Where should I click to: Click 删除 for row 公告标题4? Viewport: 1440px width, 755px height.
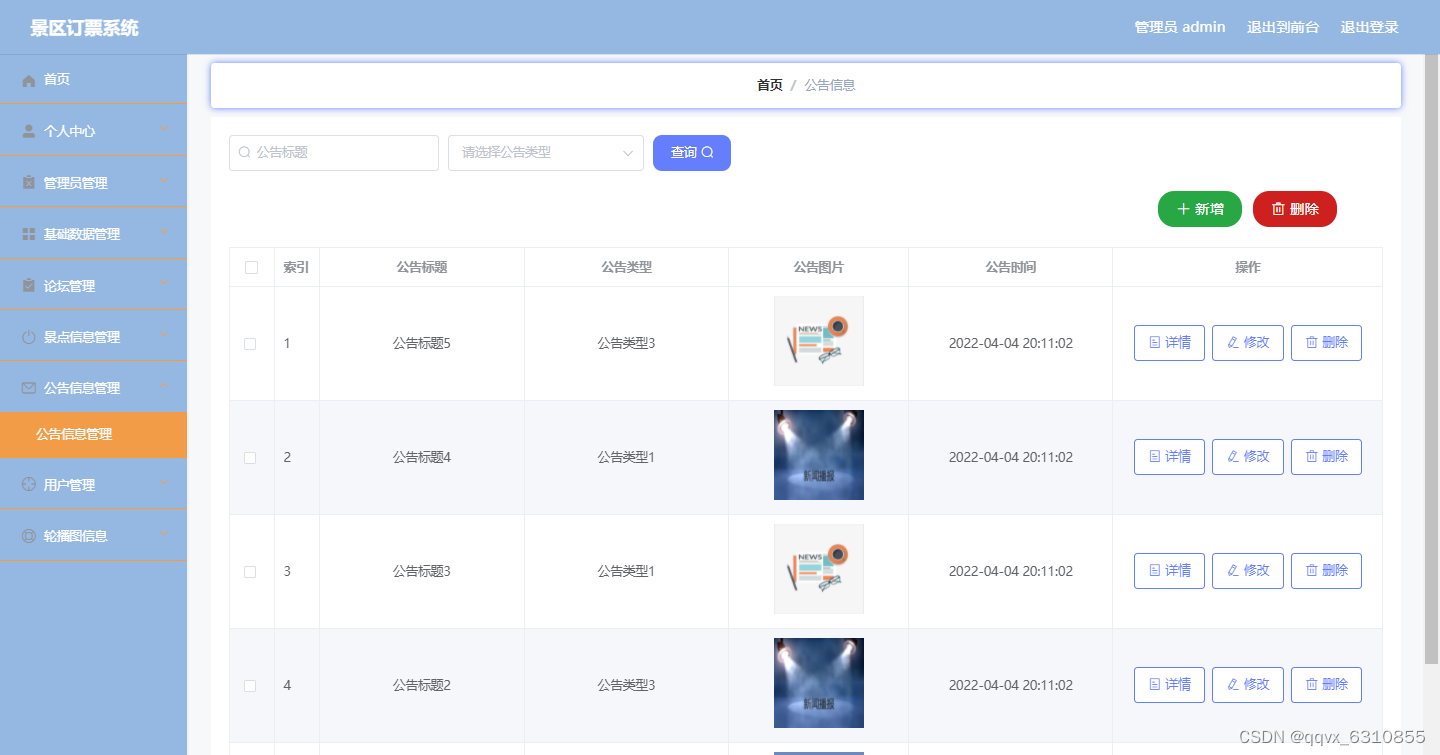(x=1326, y=457)
